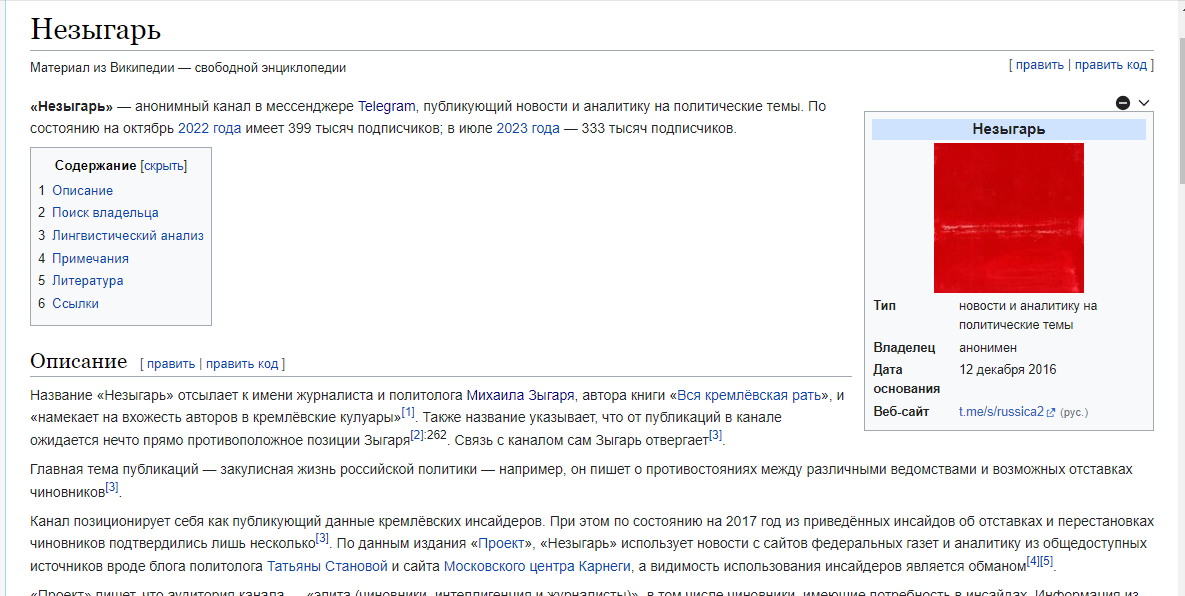Click the red Незыгарь channel image
The height and width of the screenshot is (596, 1185).
[1008, 218]
